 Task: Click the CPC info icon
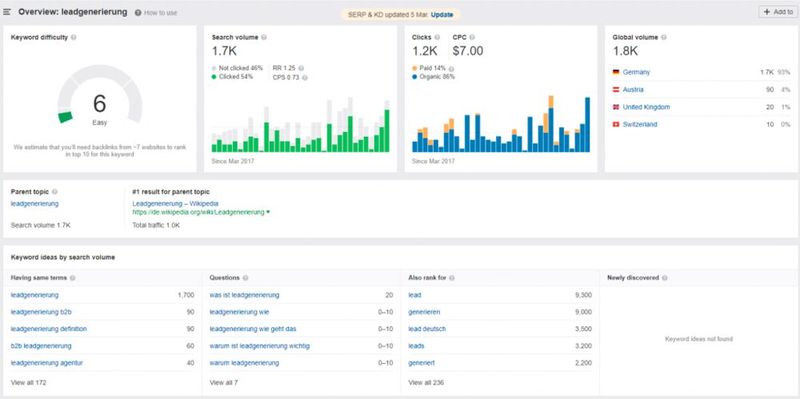point(472,37)
